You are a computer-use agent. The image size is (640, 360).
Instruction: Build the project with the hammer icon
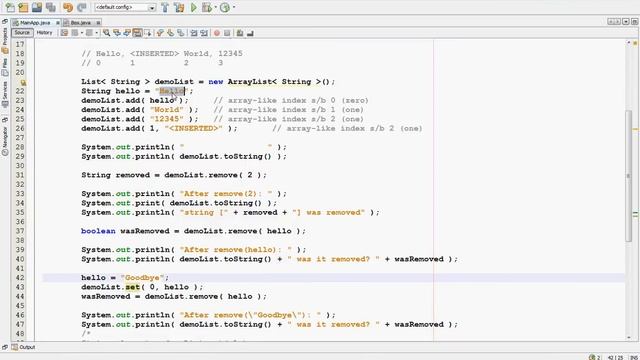[165, 7]
